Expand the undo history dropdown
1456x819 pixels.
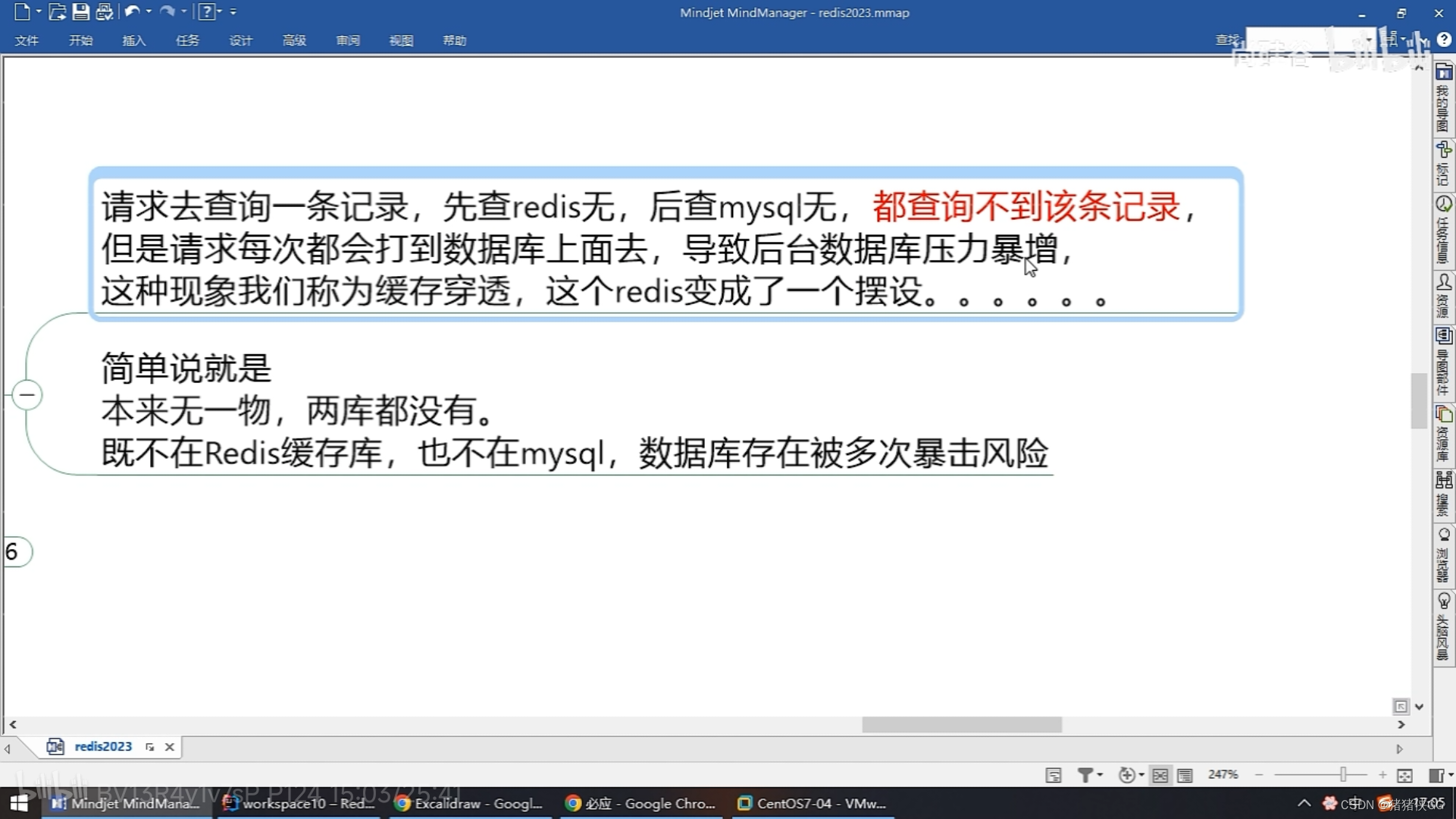point(149,11)
